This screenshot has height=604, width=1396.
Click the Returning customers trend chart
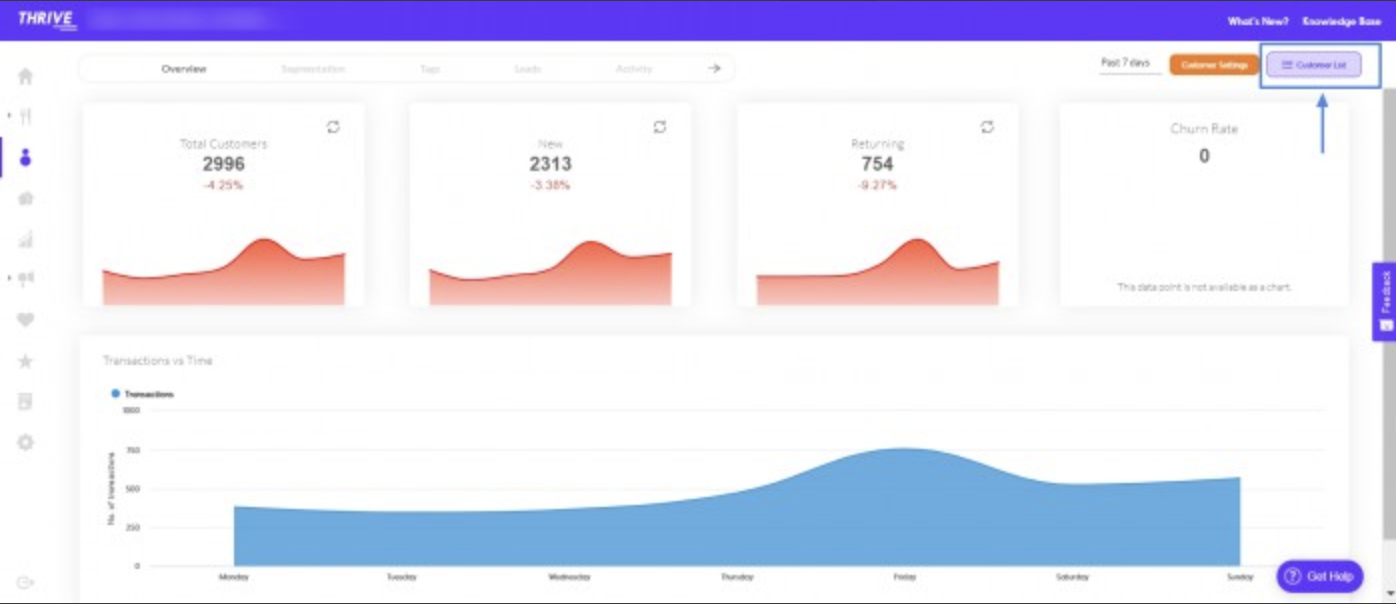[877, 271]
